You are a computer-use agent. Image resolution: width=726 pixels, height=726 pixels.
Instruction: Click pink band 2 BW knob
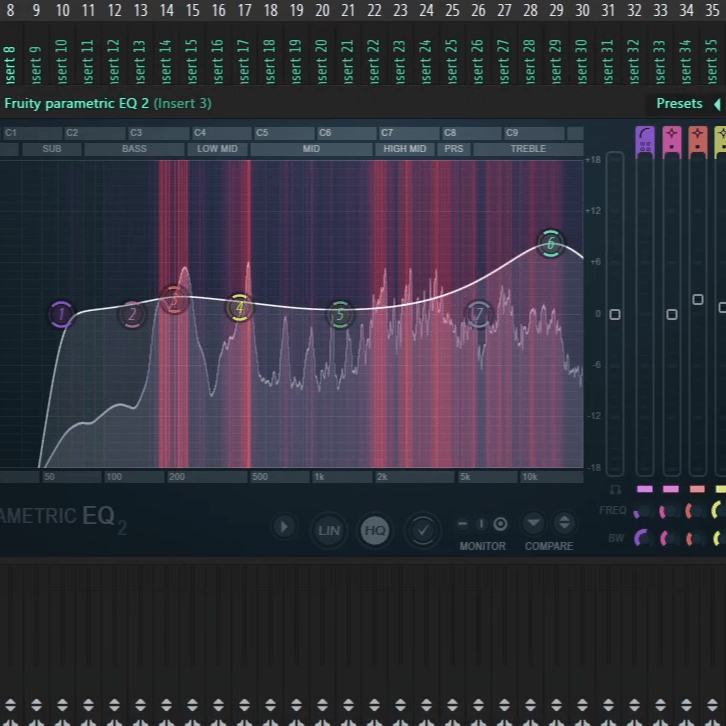(x=669, y=538)
